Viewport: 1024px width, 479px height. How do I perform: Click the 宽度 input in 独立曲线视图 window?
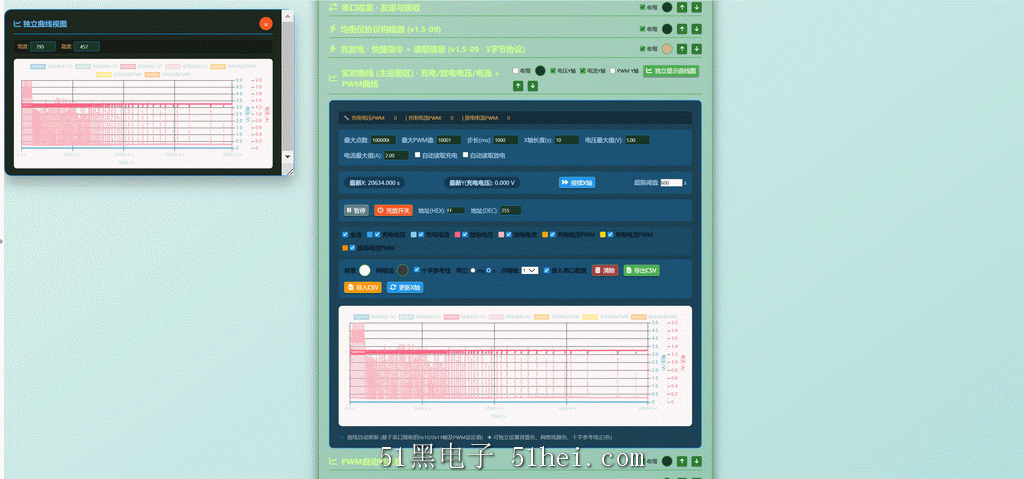[42, 46]
